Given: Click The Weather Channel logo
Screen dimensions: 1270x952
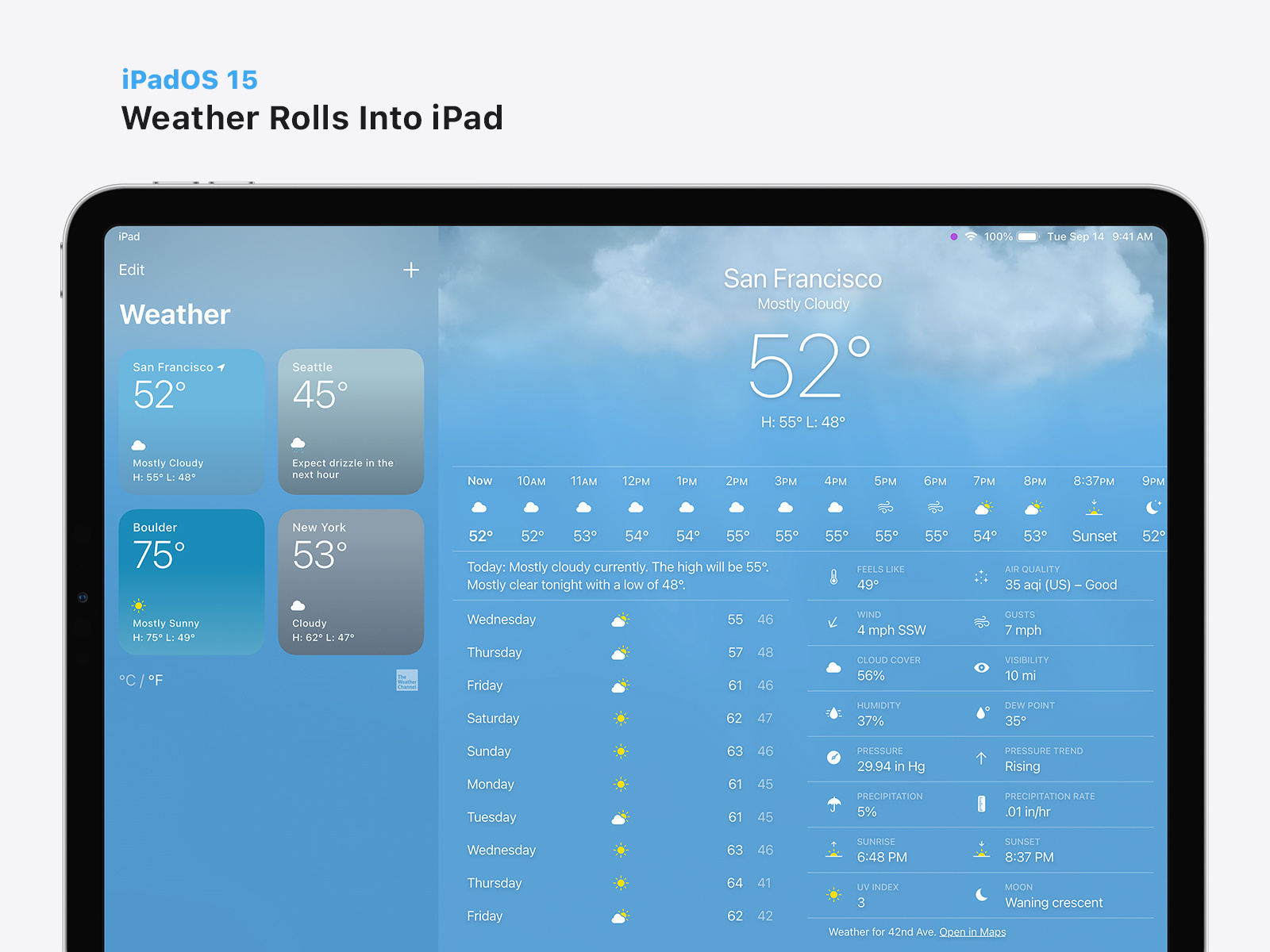Looking at the screenshot, I should (406, 680).
